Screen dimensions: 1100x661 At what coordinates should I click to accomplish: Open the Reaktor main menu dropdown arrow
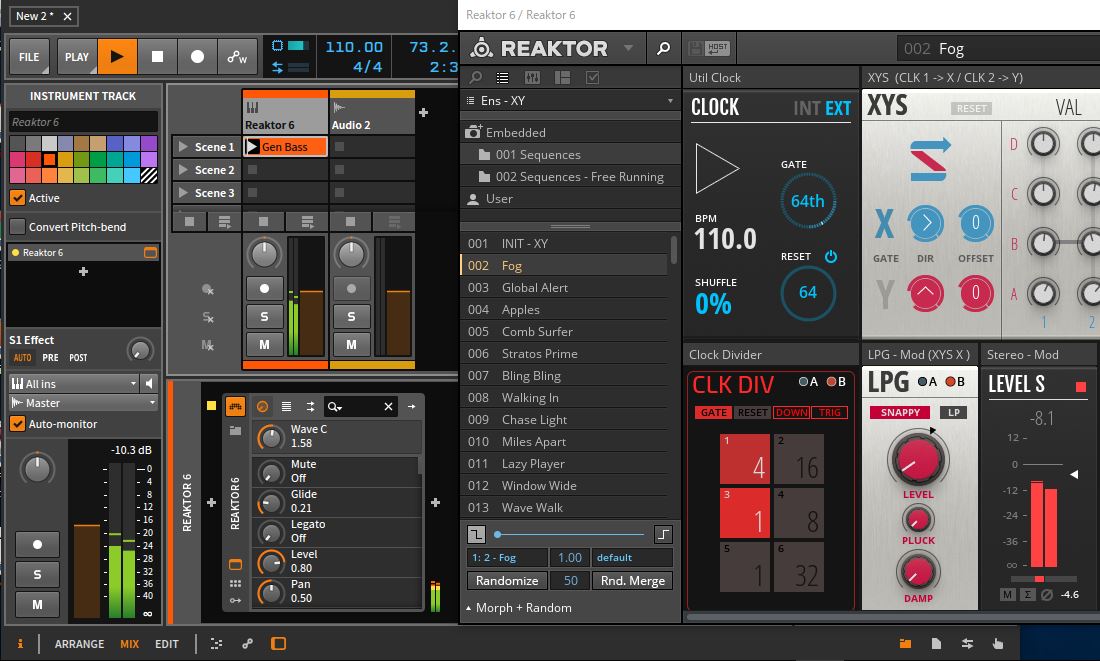click(628, 48)
